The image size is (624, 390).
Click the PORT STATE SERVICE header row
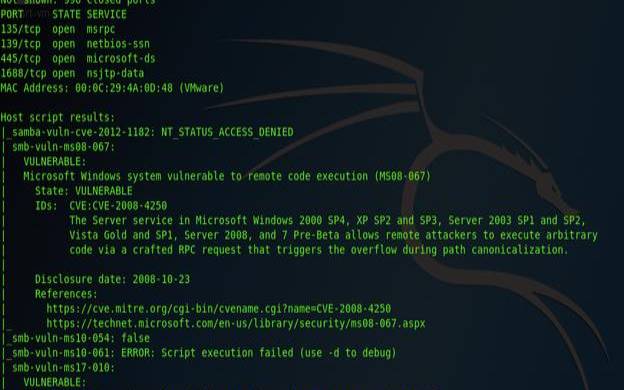point(63,15)
